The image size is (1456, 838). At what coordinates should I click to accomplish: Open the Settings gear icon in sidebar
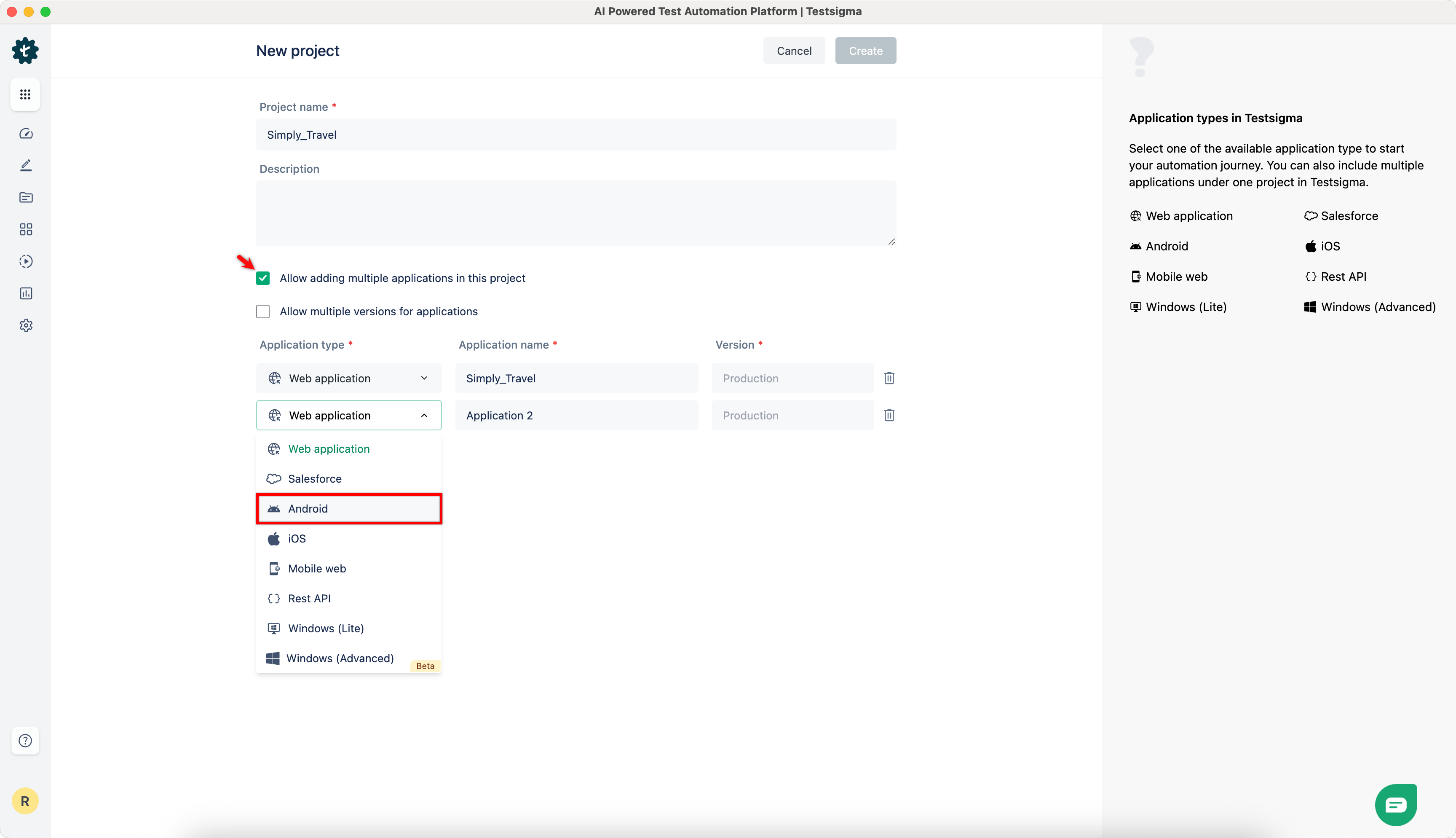(26, 325)
